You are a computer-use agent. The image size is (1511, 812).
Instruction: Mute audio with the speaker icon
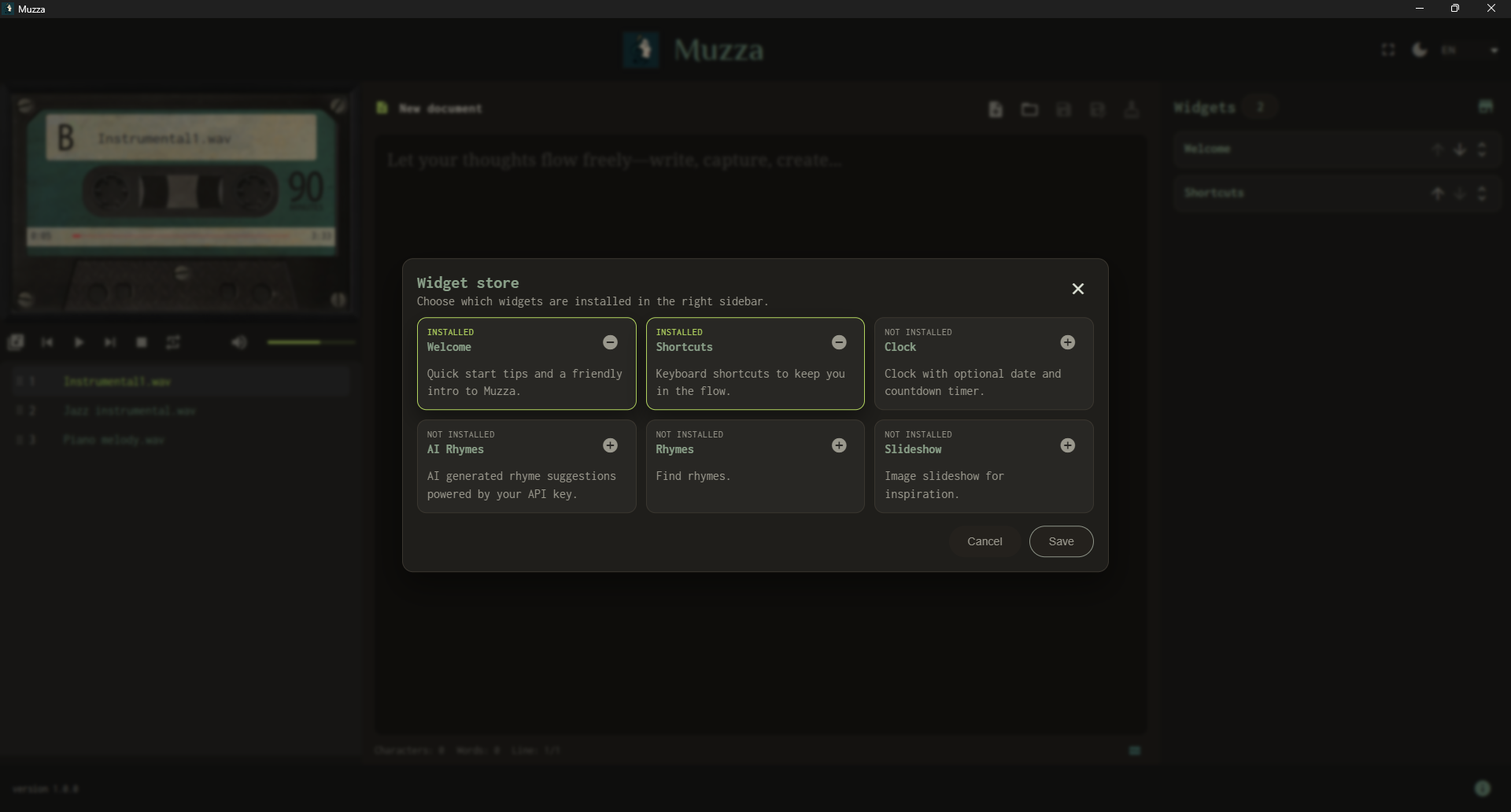(x=240, y=341)
